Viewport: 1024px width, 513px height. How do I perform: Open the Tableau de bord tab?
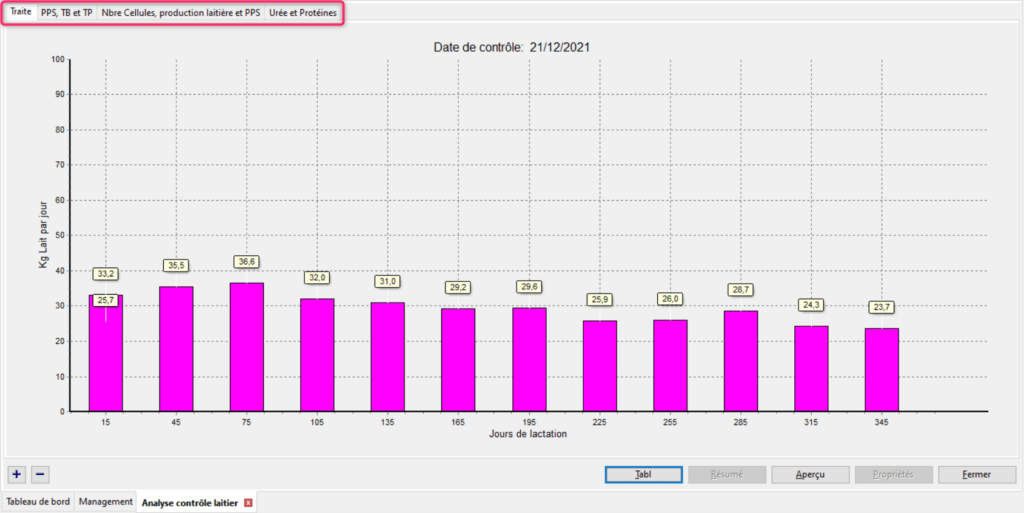coord(38,502)
